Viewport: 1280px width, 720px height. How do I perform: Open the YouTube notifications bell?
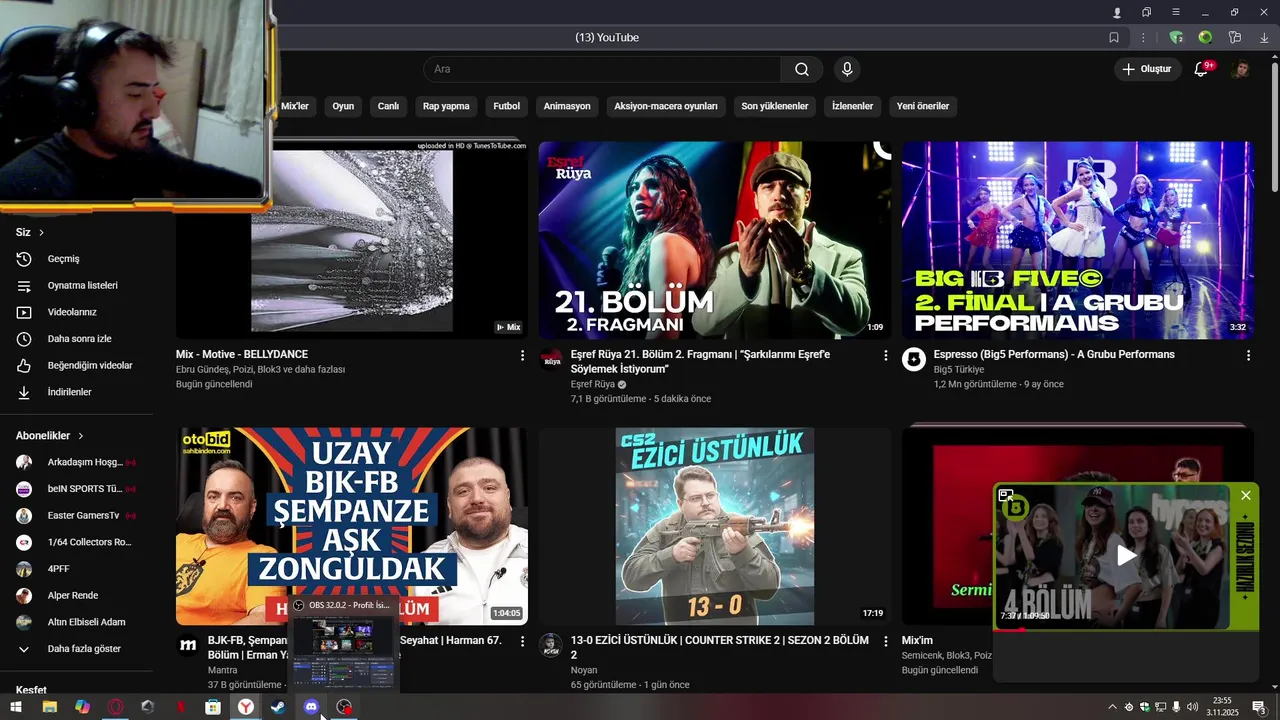(1201, 69)
